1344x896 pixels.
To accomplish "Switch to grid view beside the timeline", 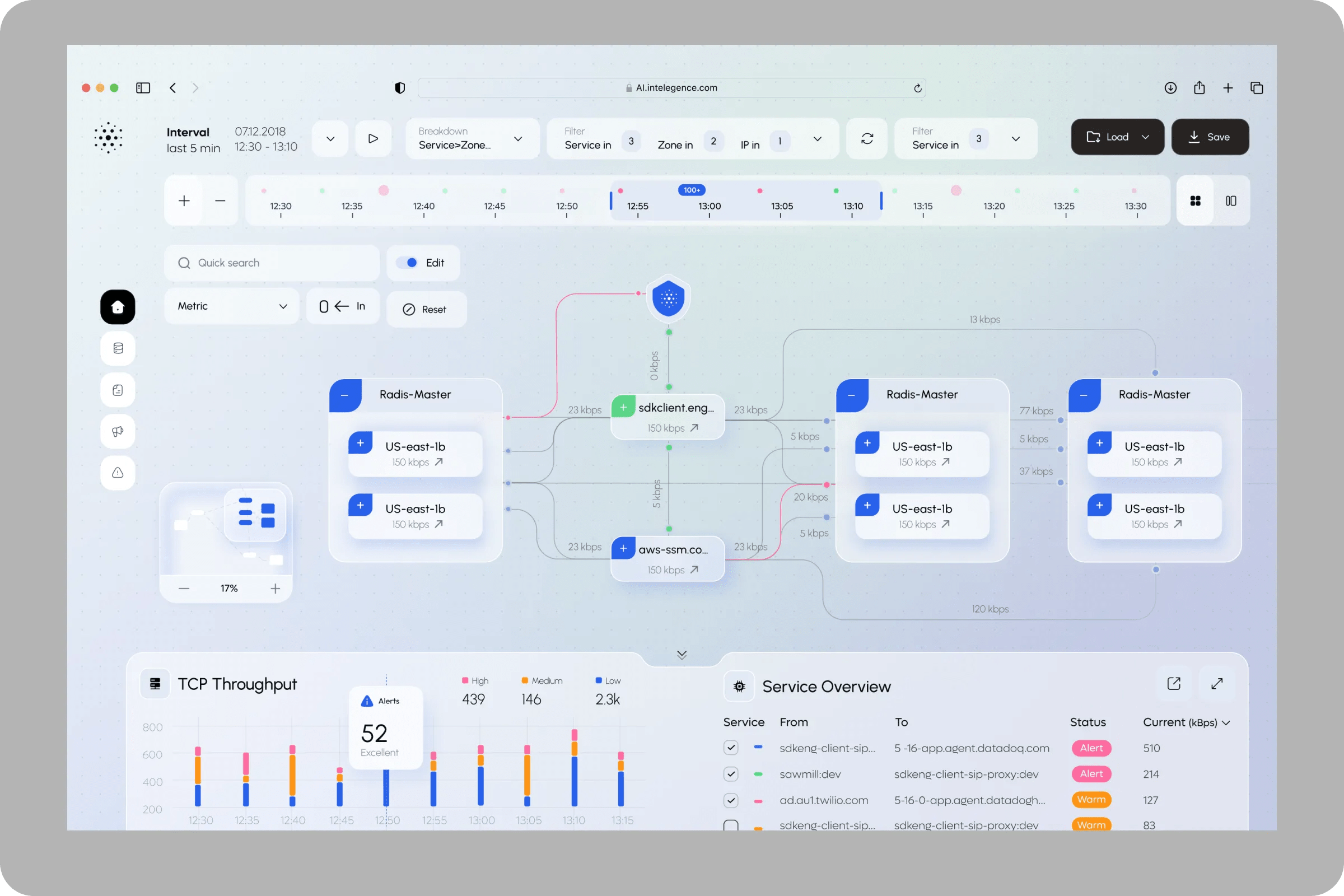I will point(1195,200).
